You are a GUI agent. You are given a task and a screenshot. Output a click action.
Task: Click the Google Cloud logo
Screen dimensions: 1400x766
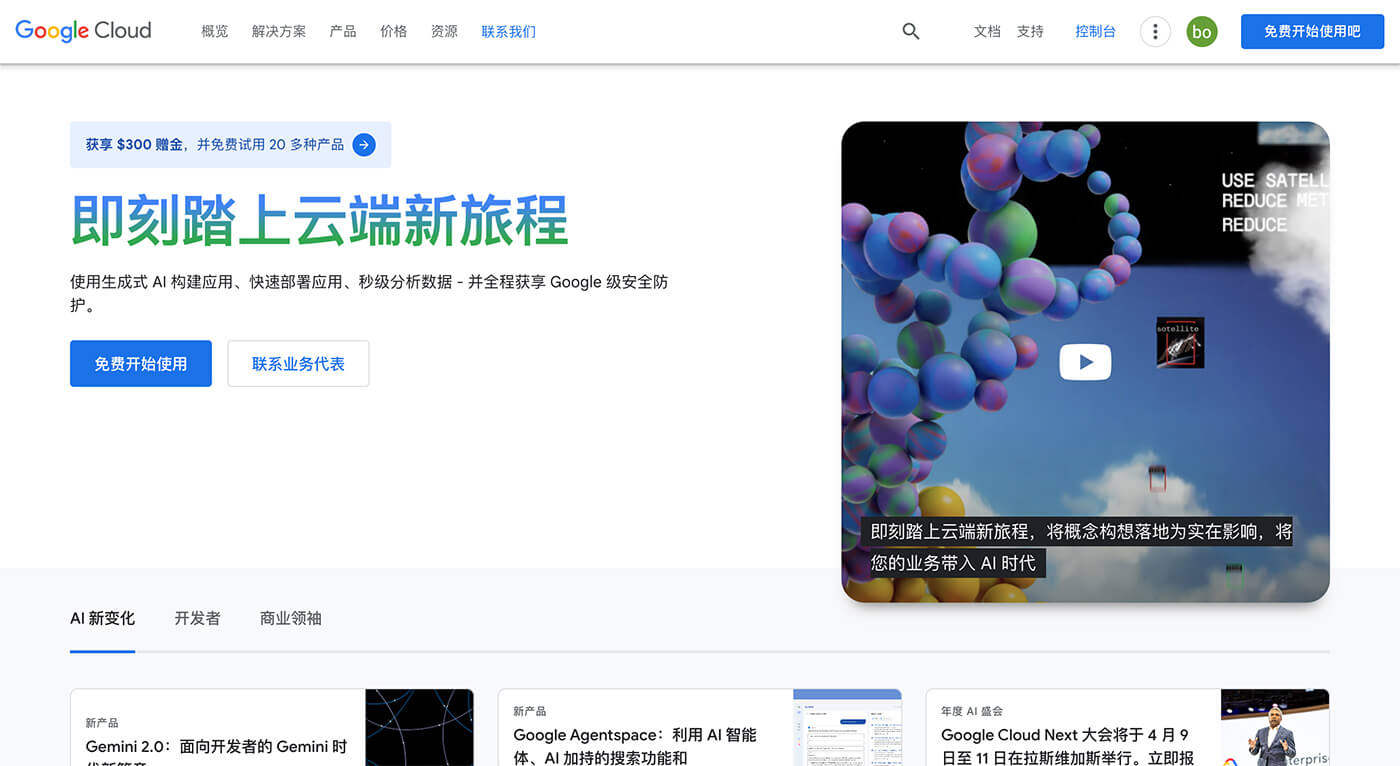(84, 31)
